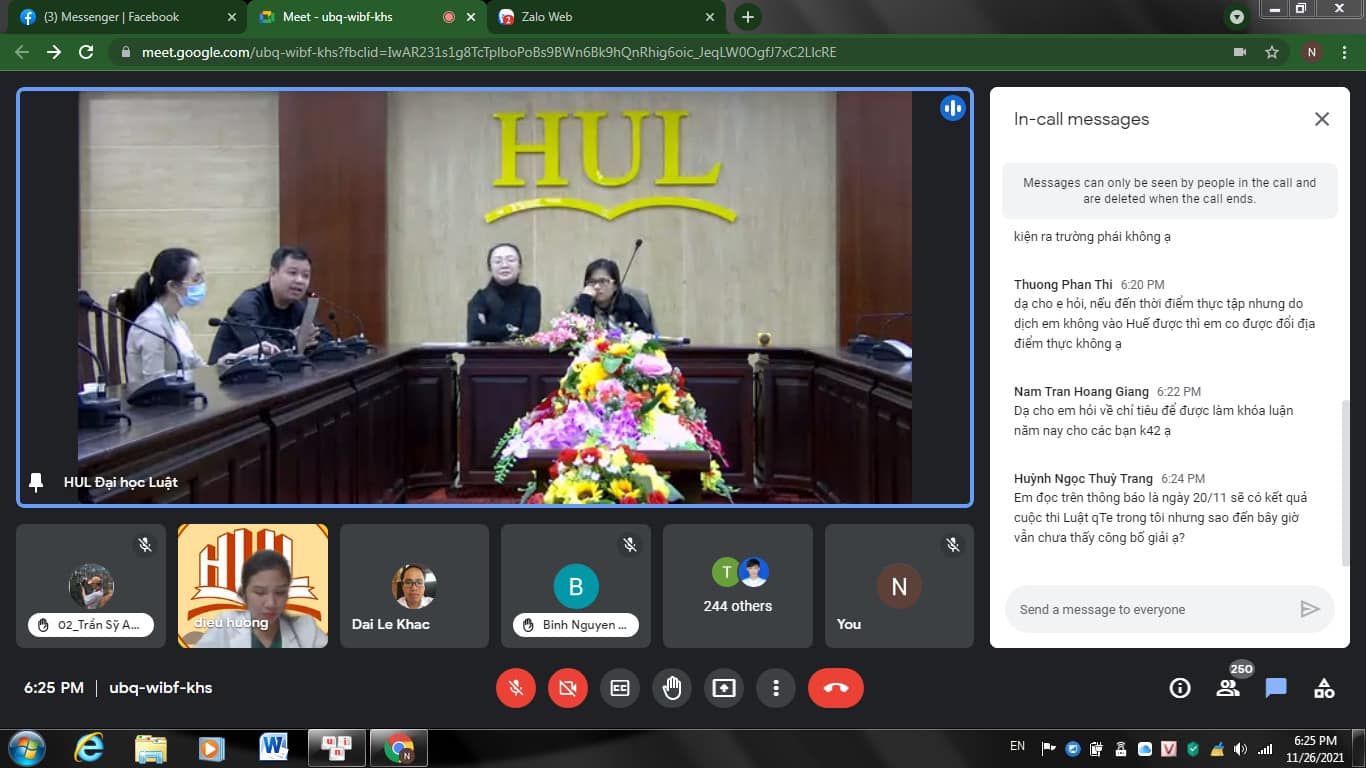Toggle the chat panel icon
The image size is (1366, 768).
point(1276,688)
